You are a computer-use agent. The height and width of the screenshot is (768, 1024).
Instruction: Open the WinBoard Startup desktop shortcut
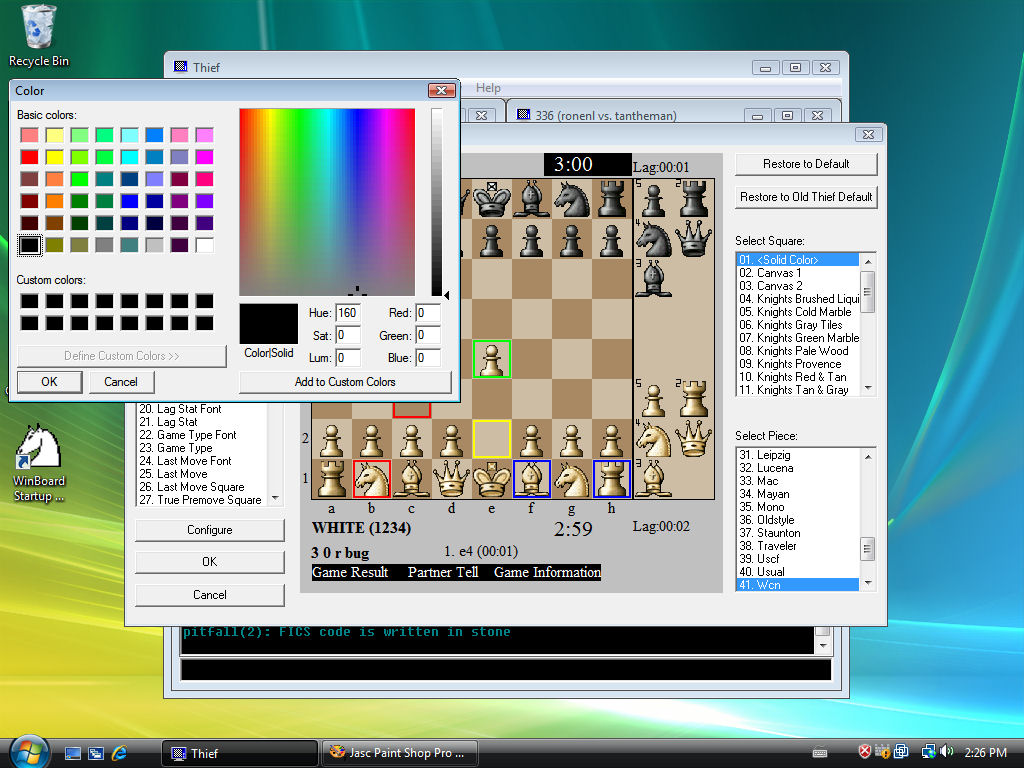(39, 464)
